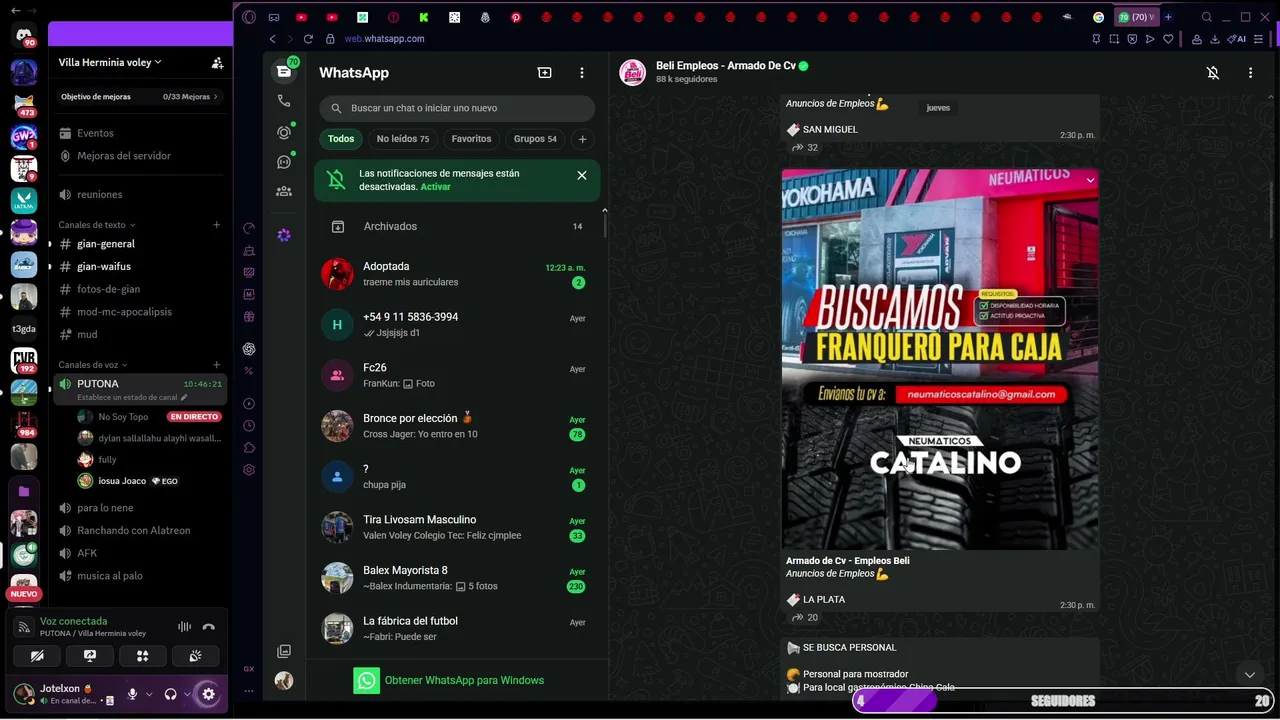Click the forward count 32 under SAN MIGUEL
The image size is (1280, 720).
point(805,148)
